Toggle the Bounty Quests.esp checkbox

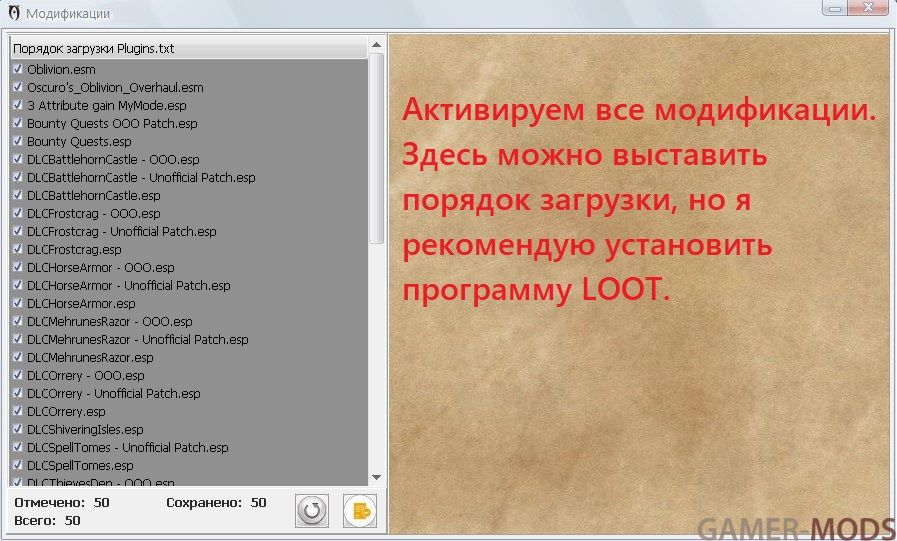(18, 141)
